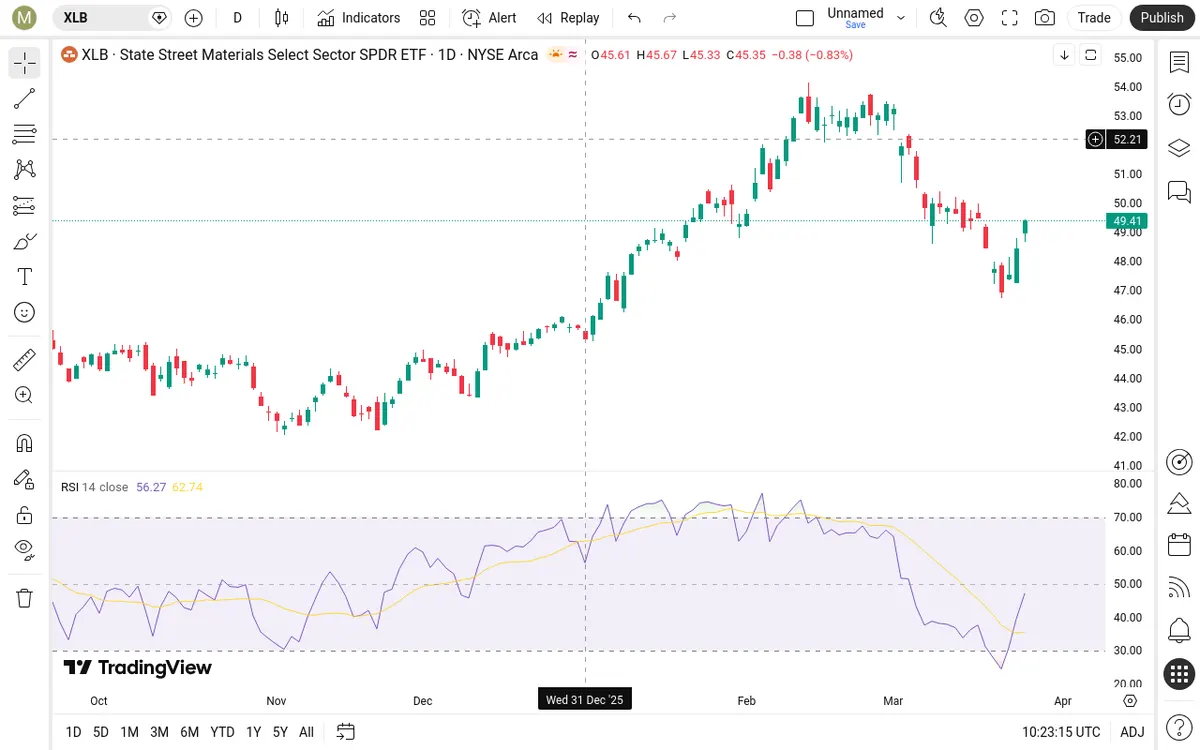
Task: Activate the zoom in tool
Action: coord(25,395)
